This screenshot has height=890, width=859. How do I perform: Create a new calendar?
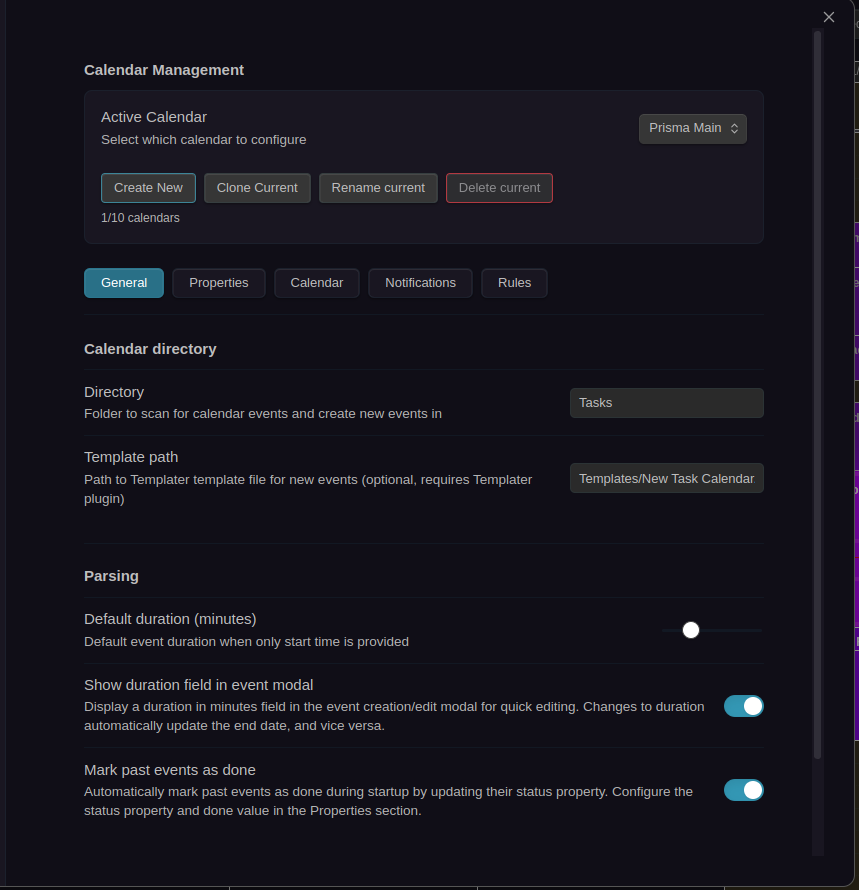(x=147, y=187)
